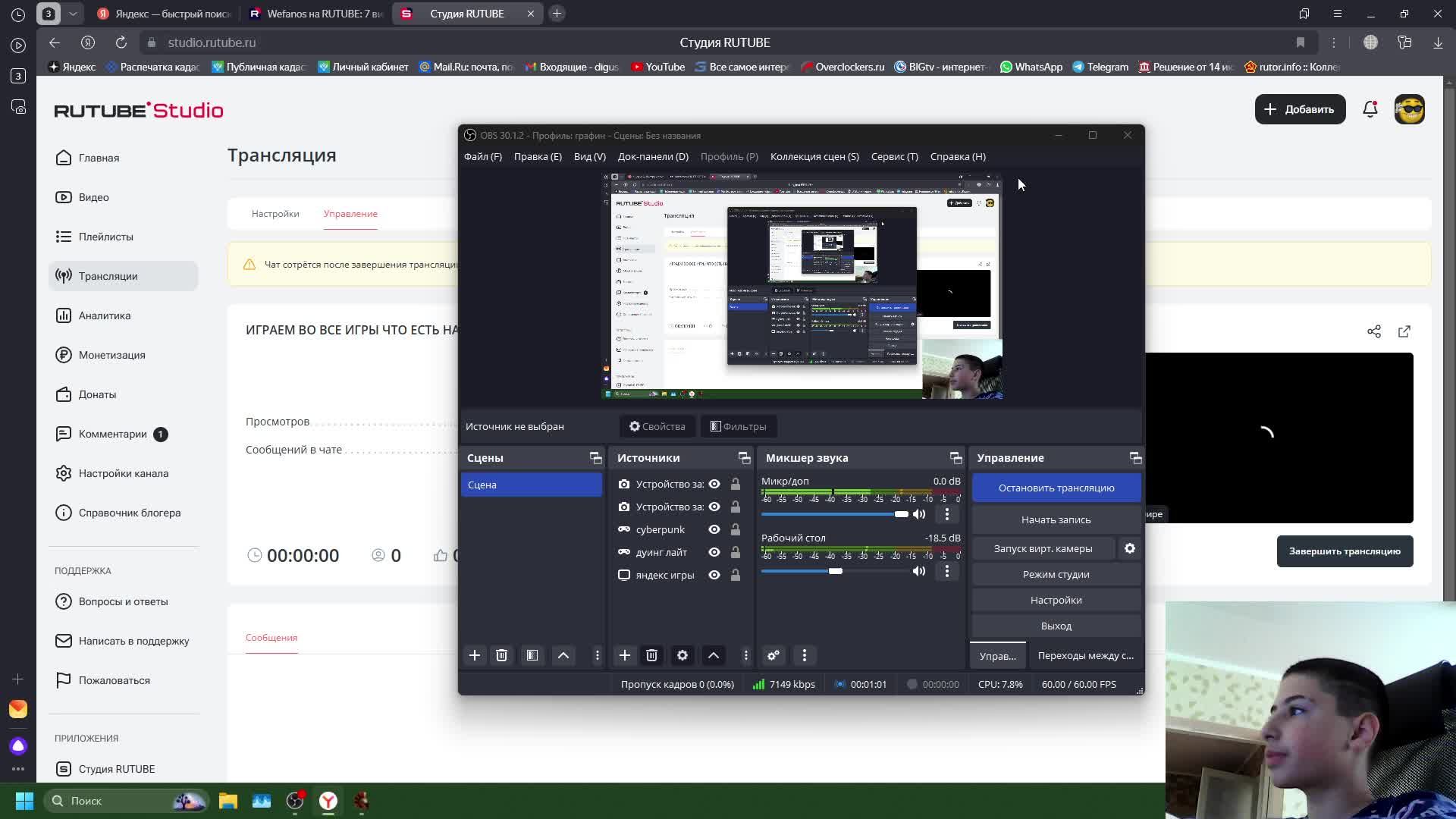This screenshot has height=819, width=1456.
Task: Open Режим студии in OBS
Action: pyautogui.click(x=1056, y=574)
